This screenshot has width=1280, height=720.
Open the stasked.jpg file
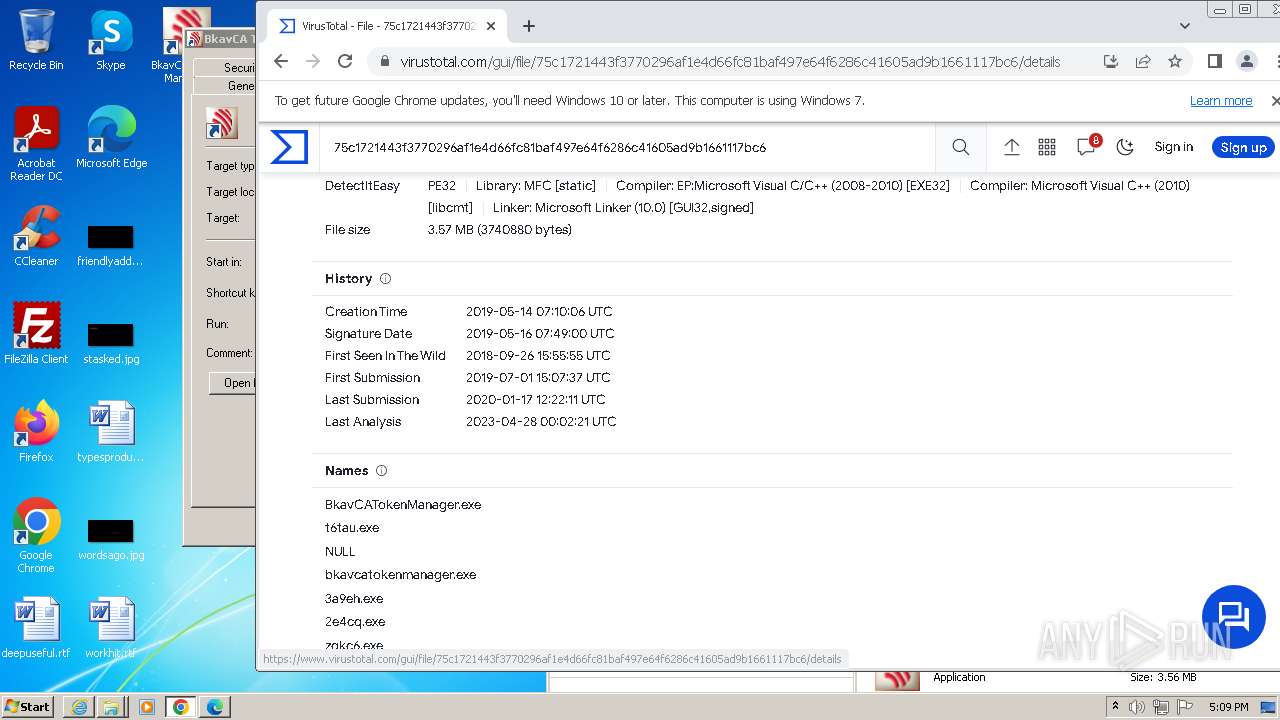[x=111, y=343]
